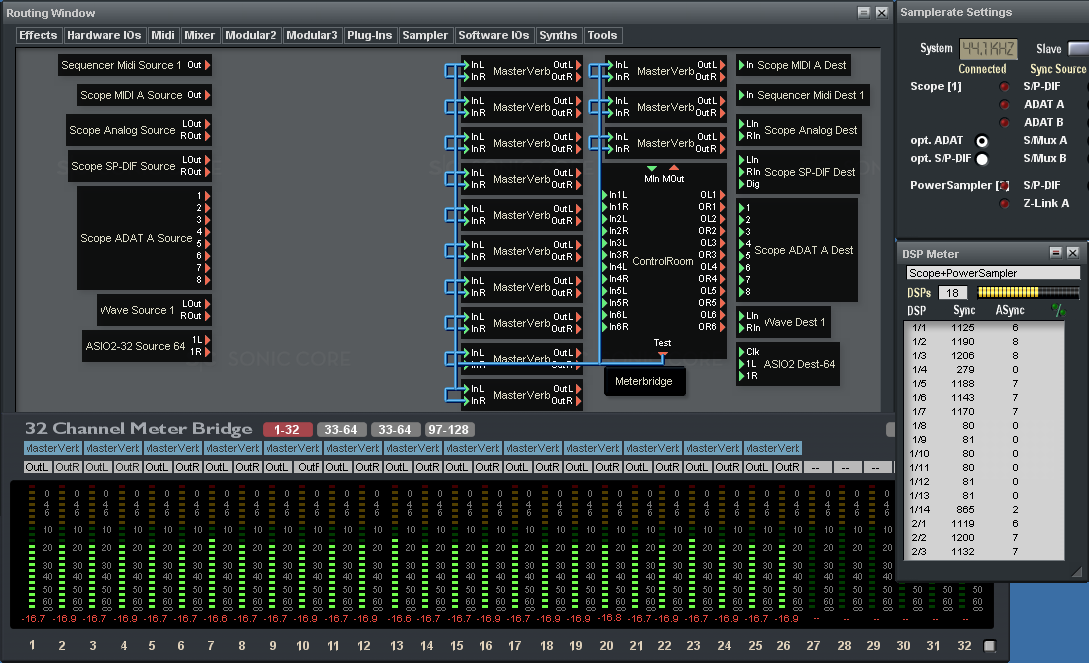Show channels 1-32 in Meter Bridge

[x=287, y=430]
